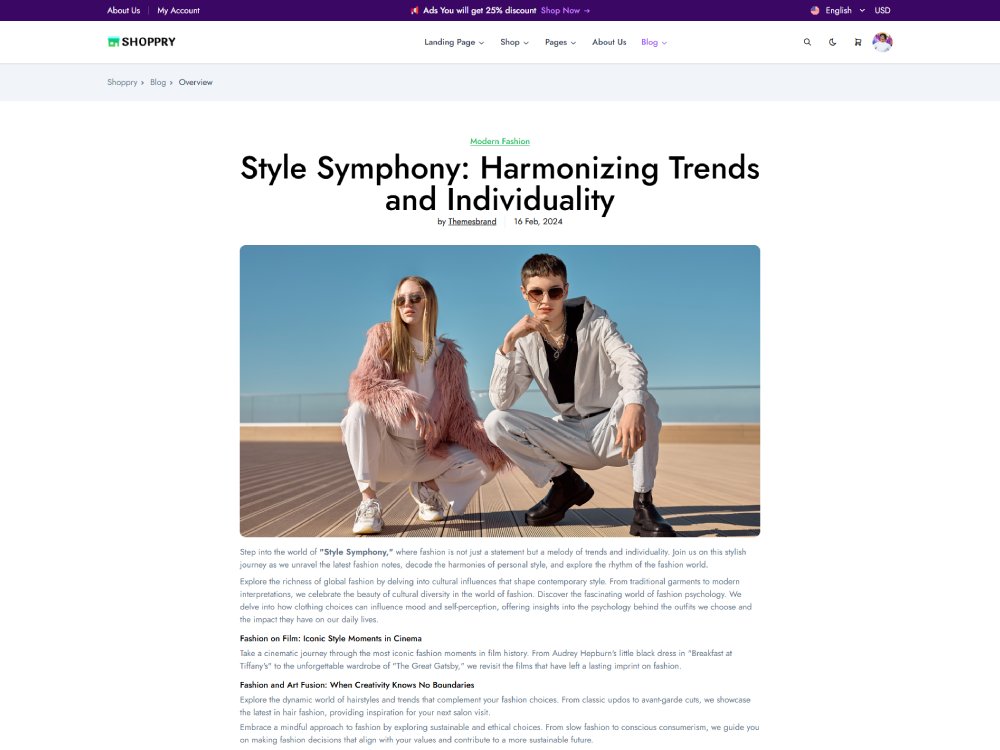The height and width of the screenshot is (750, 1000).
Task: Go to About Us in main navigation
Action: click(609, 42)
